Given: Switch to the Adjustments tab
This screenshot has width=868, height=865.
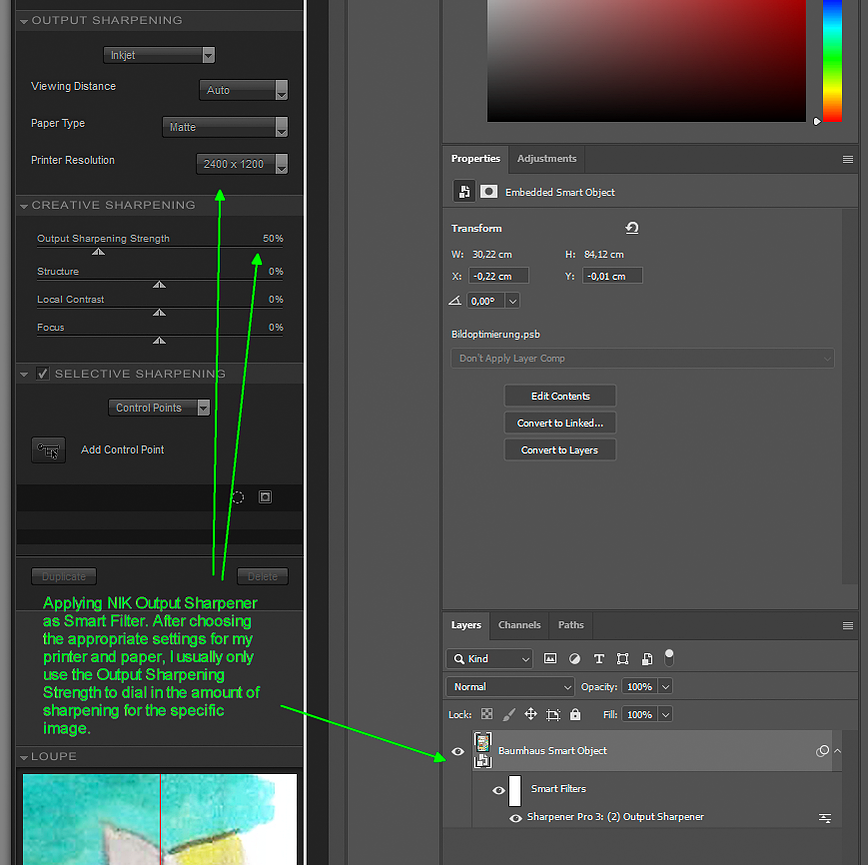Looking at the screenshot, I should tap(546, 159).
